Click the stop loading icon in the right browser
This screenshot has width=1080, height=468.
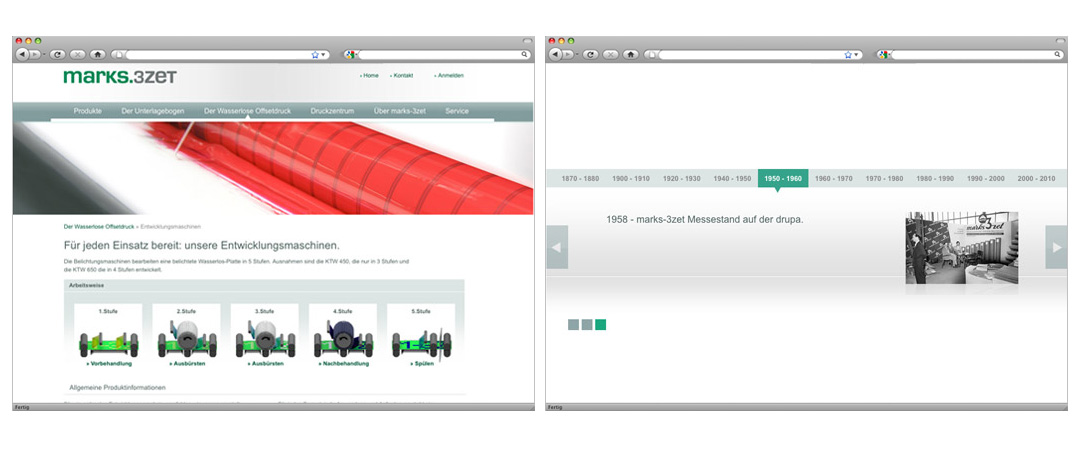pyautogui.click(x=611, y=54)
